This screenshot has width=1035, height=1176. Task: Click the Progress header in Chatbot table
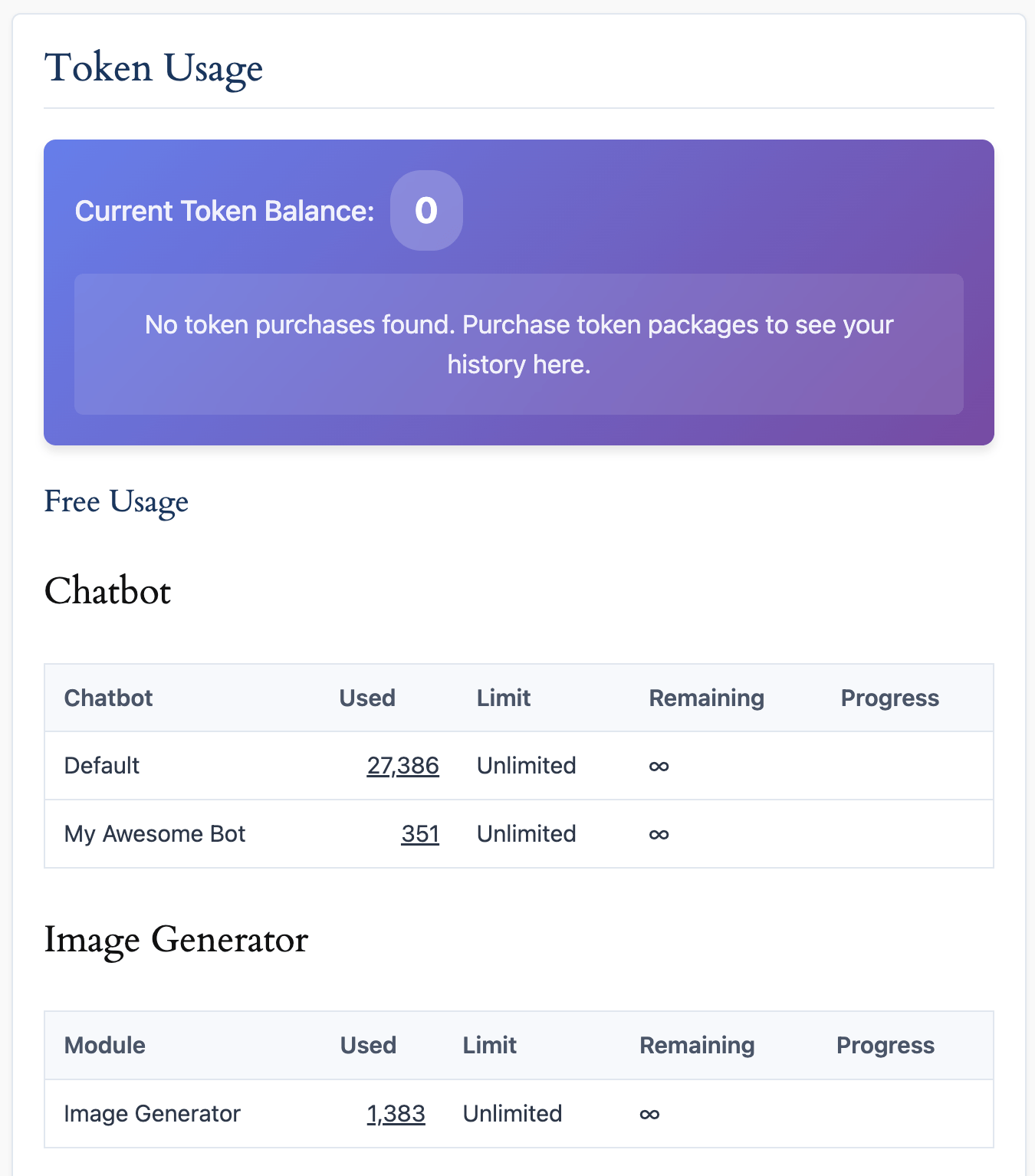(x=889, y=698)
